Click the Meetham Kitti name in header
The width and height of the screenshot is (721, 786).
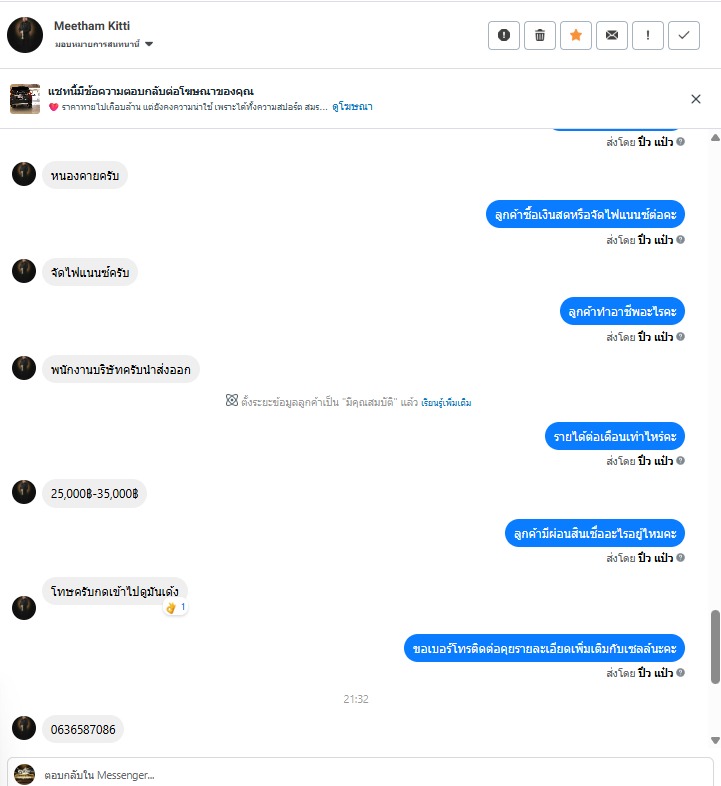[92, 26]
